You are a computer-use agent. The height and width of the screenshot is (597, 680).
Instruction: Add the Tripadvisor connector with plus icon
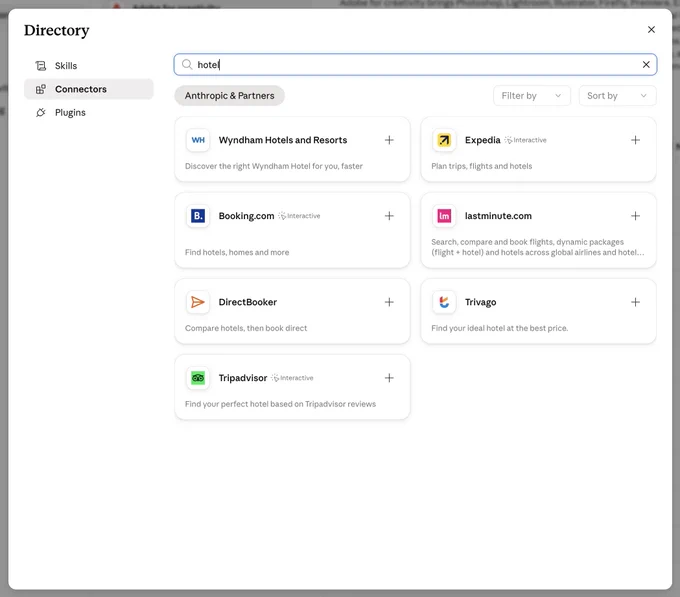[x=389, y=378]
